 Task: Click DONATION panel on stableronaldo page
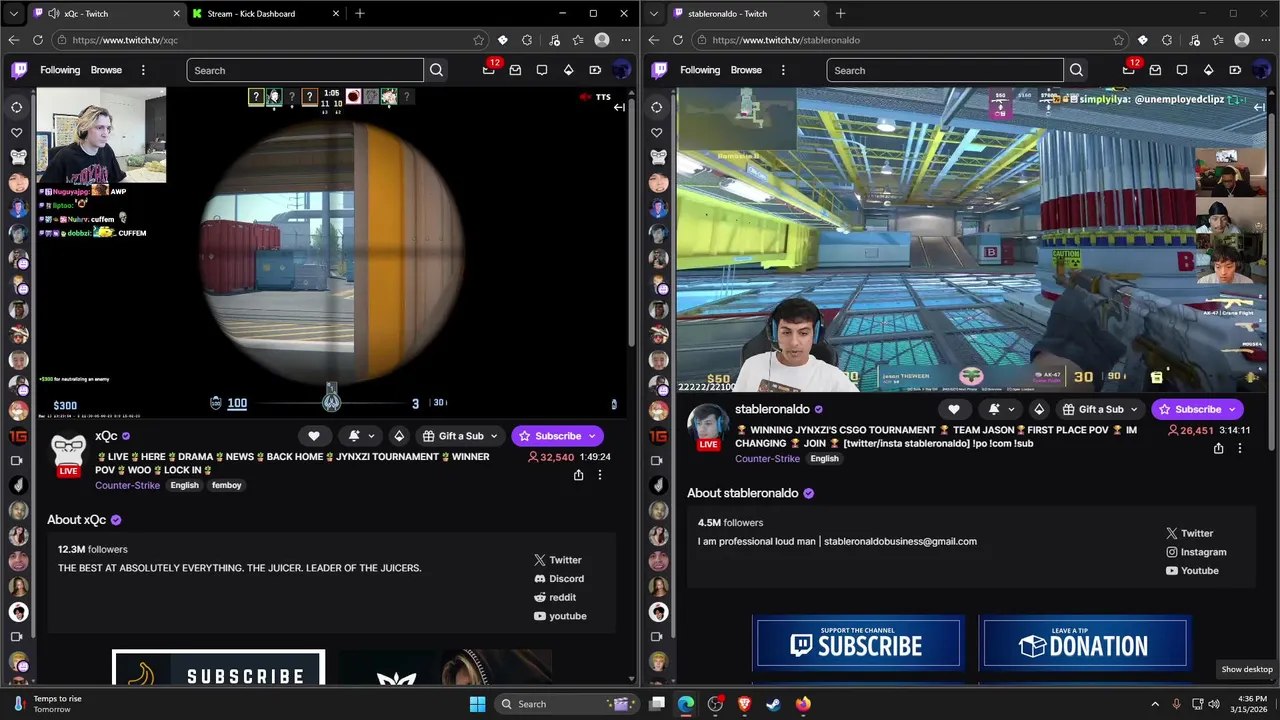1085,643
